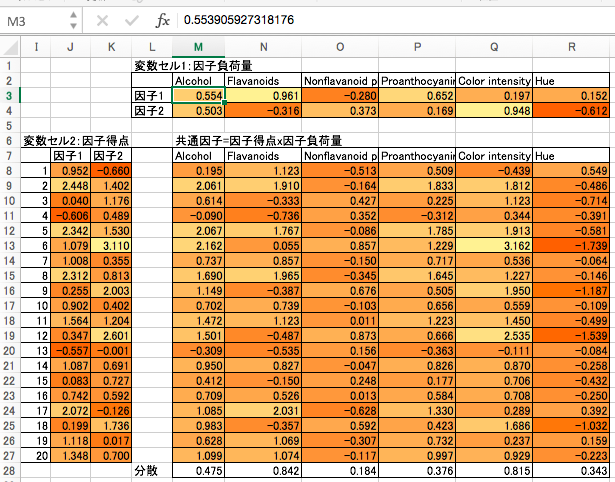Screen dimensions: 615x482
Task: Click the Name Box showing M3
Action: (x=16, y=21)
